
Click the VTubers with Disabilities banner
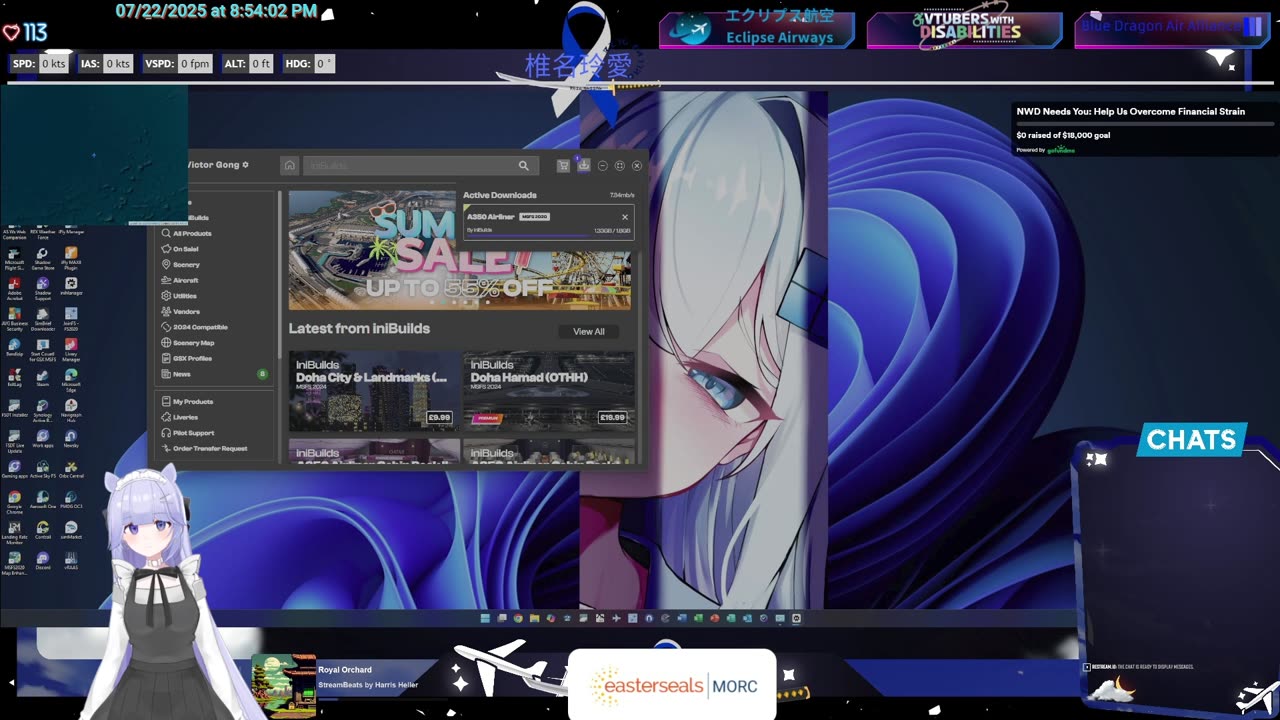pyautogui.click(x=964, y=29)
